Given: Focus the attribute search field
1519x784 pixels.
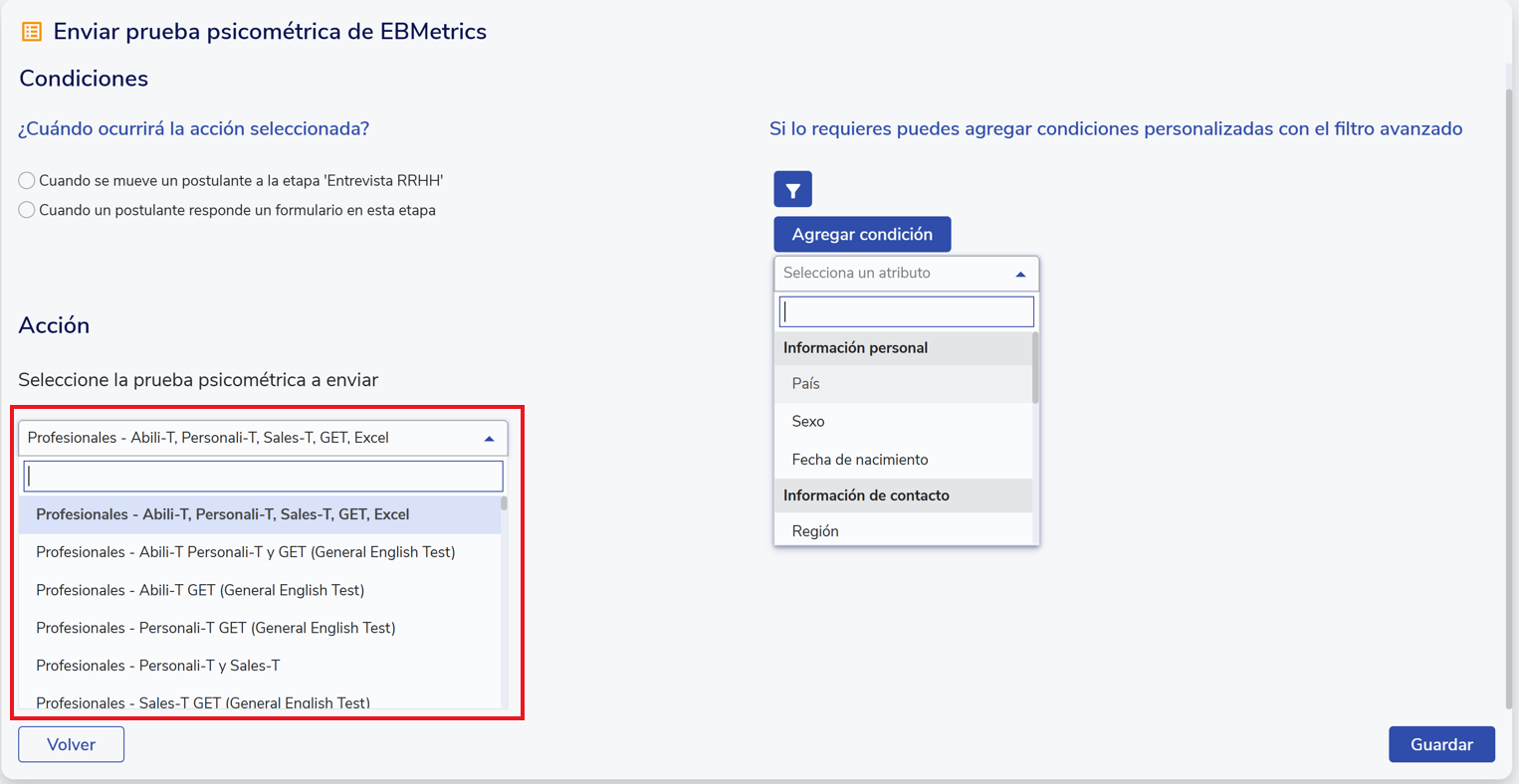Looking at the screenshot, I should (906, 311).
